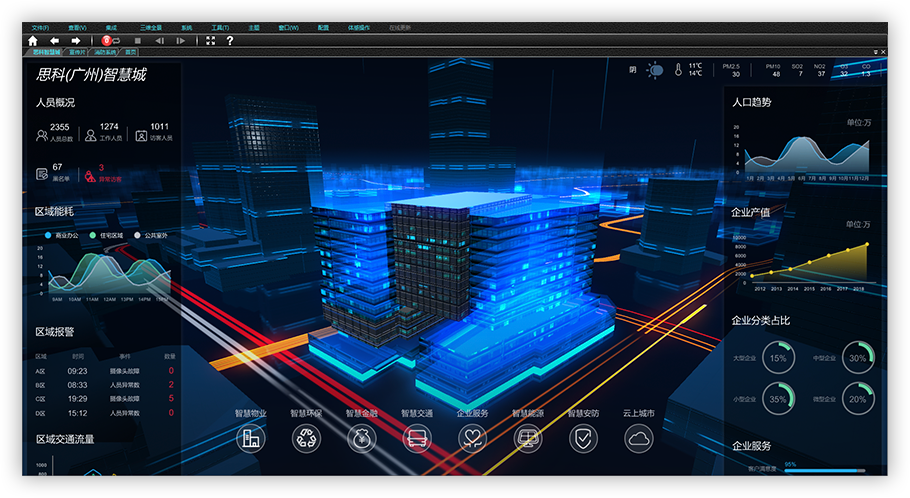Click the 30% medium enterprise ring
Viewport: 910px width, 498px height.
(858, 358)
